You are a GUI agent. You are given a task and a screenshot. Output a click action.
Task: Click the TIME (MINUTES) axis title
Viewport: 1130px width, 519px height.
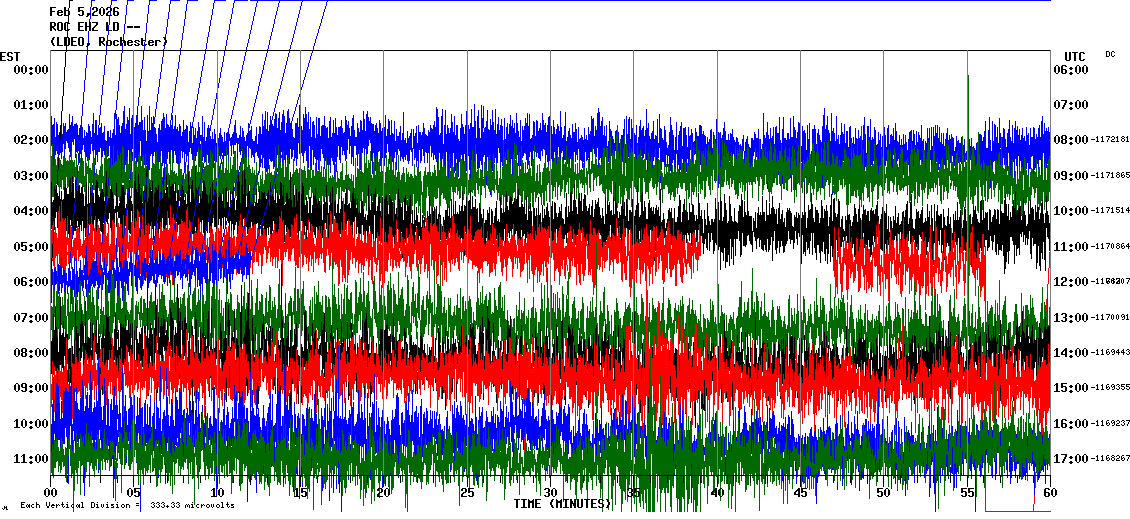click(x=562, y=504)
